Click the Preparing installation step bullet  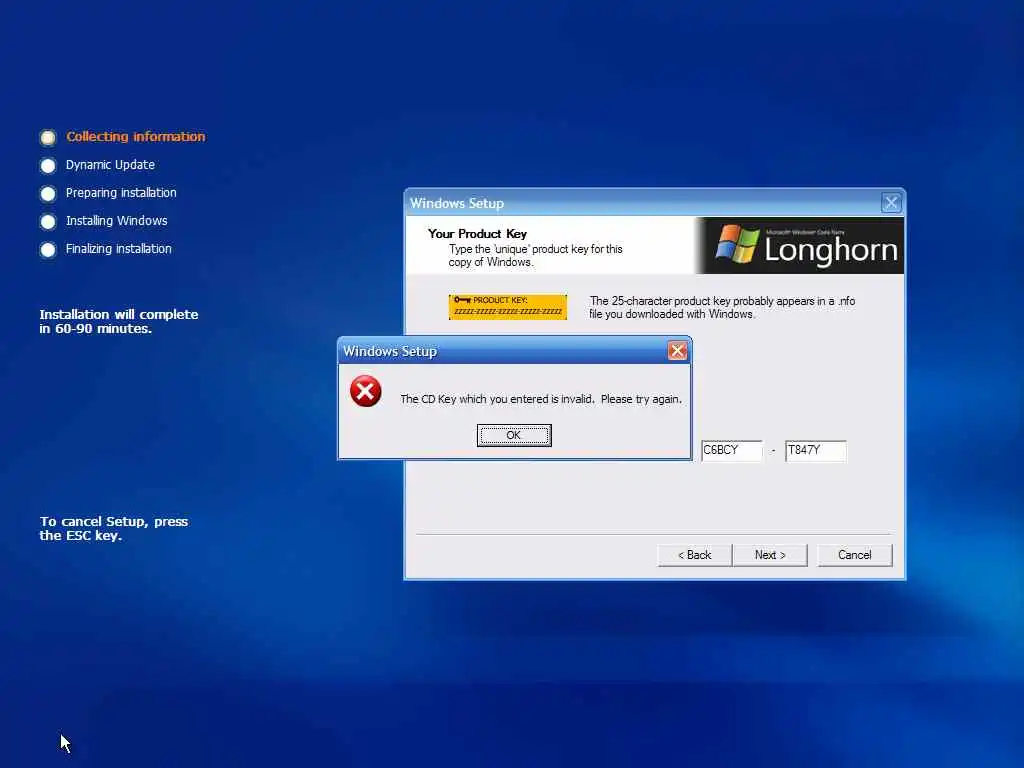[48, 193]
